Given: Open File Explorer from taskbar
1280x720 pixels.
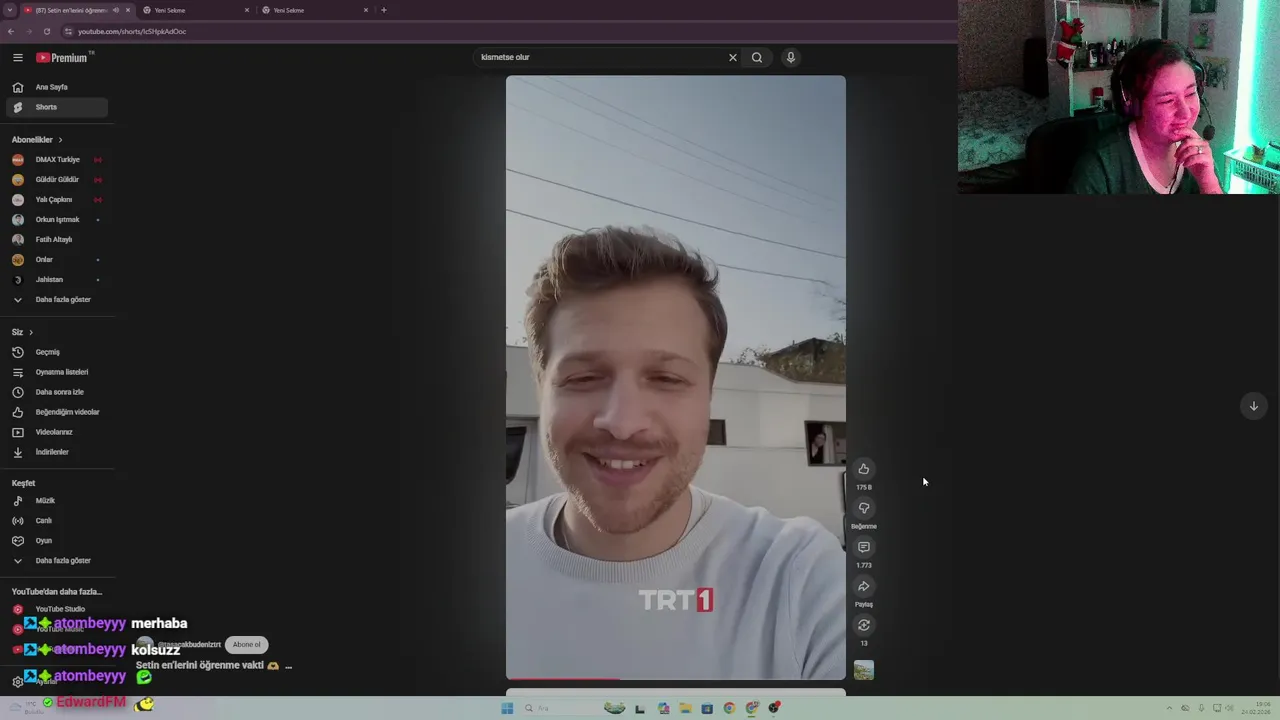Looking at the screenshot, I should [685, 708].
